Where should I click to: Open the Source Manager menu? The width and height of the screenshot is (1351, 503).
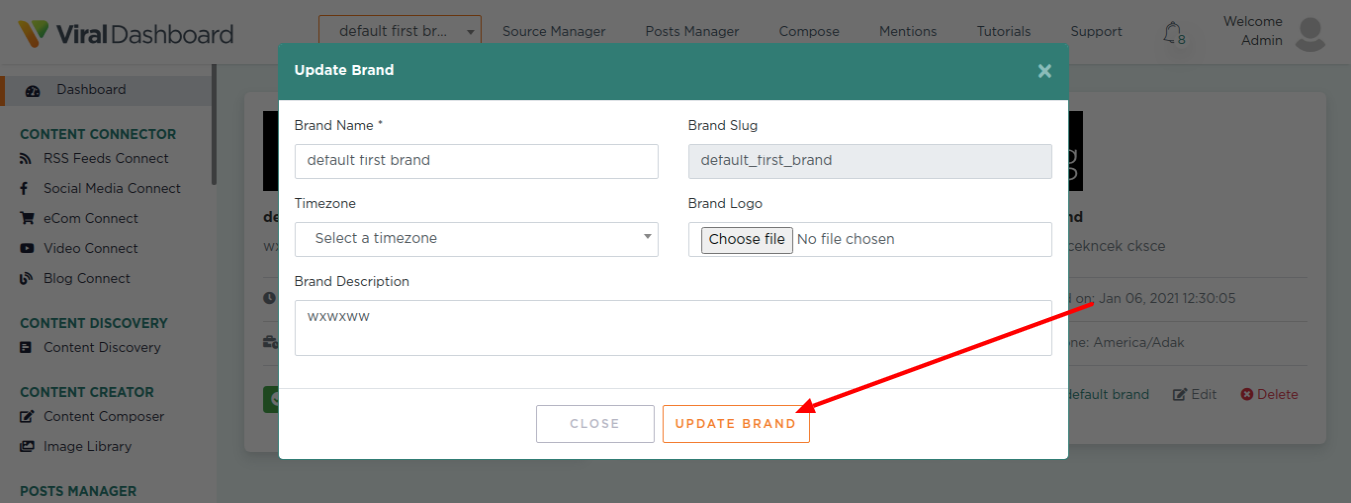(x=553, y=31)
